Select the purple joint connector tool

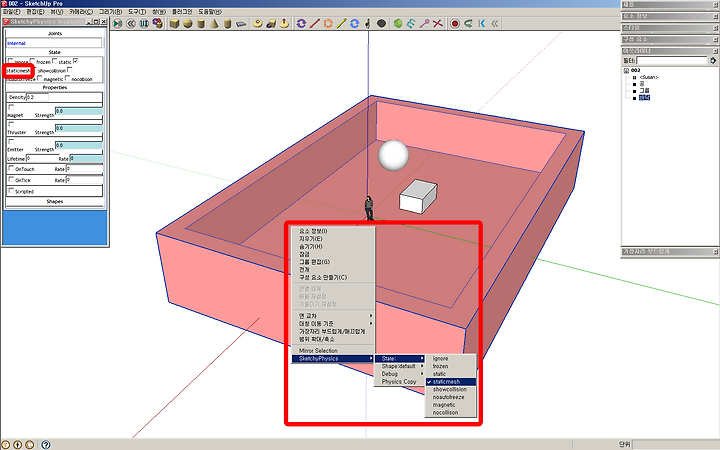pyautogui.click(x=425, y=23)
